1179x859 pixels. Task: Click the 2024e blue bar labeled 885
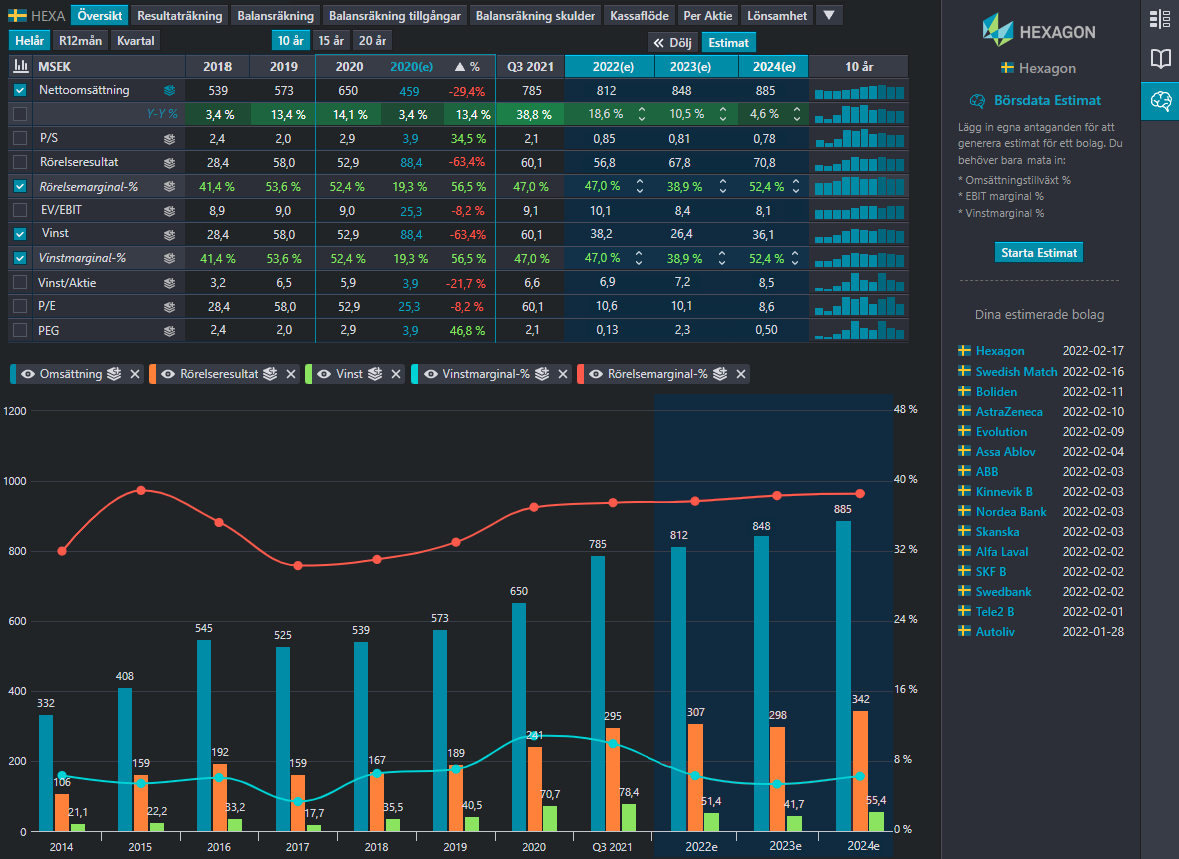[x=843, y=675]
